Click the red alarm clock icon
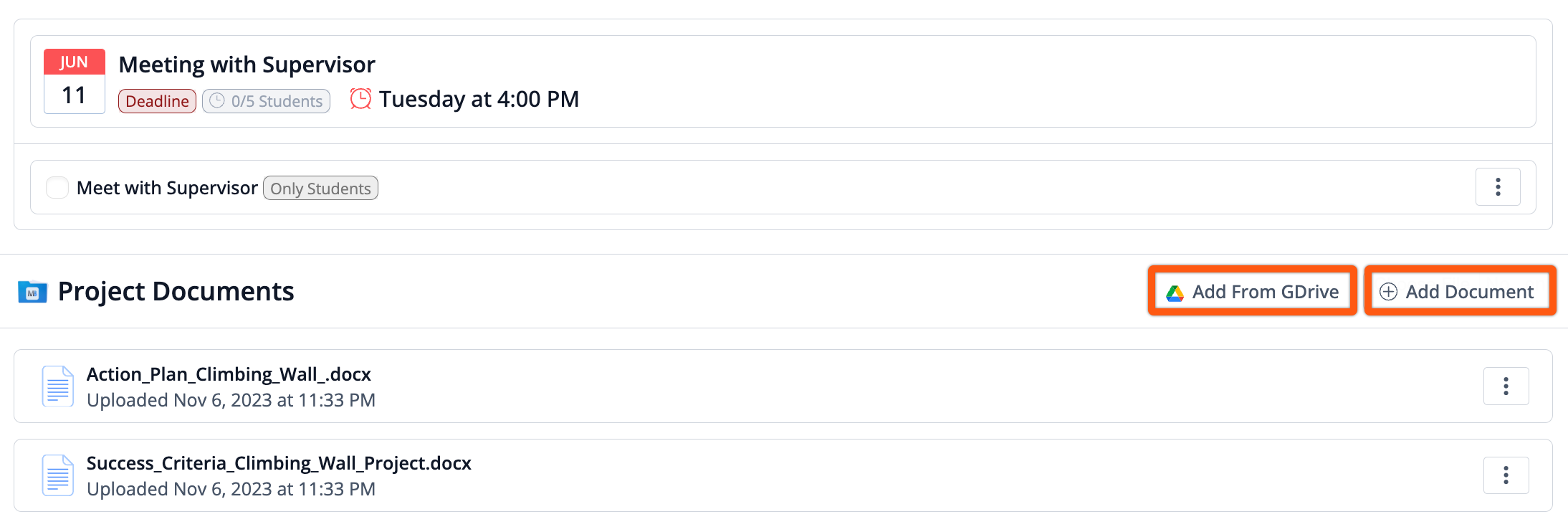Screen dimensions: 1568x532 tap(360, 99)
